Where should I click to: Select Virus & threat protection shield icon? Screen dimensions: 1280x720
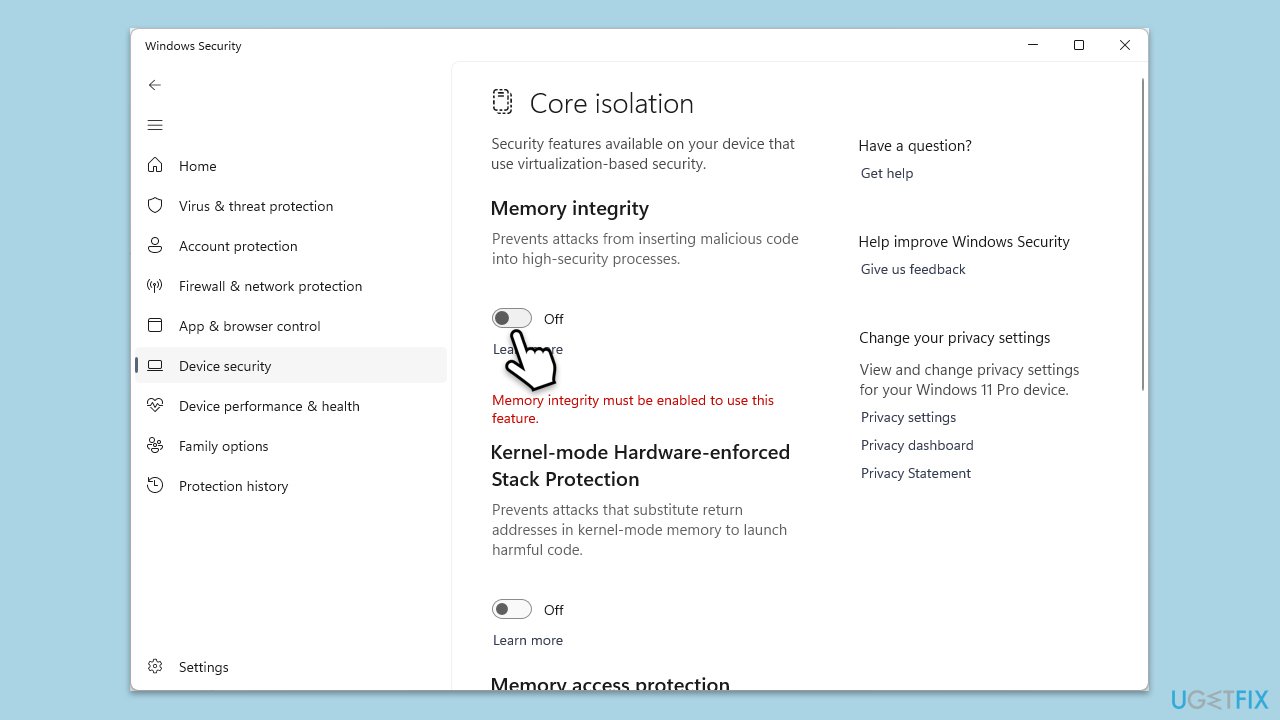click(x=155, y=206)
